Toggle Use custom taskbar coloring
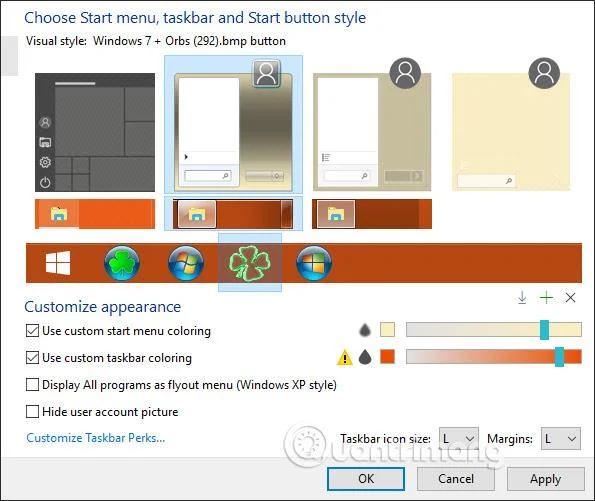The height and width of the screenshot is (501, 595). [x=32, y=358]
